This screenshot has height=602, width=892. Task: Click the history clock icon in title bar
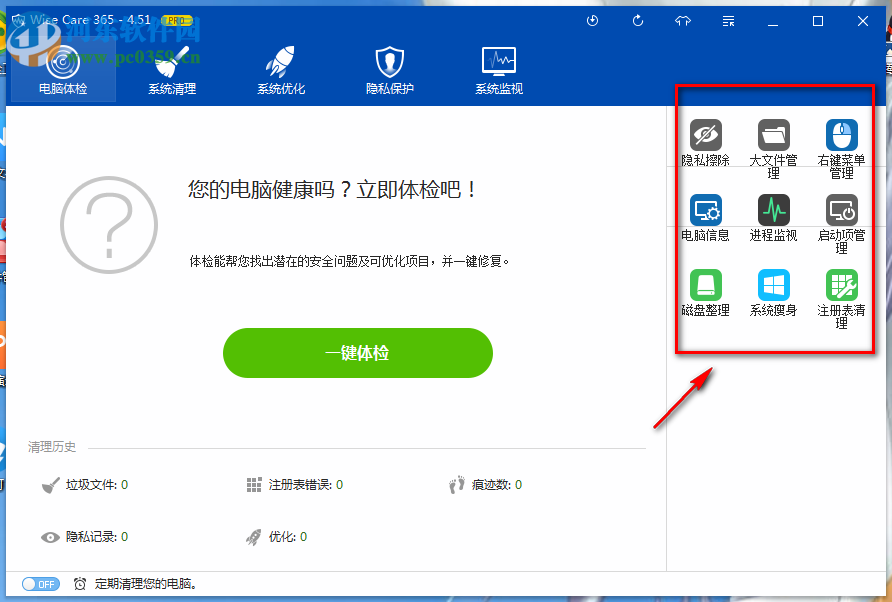(592, 20)
